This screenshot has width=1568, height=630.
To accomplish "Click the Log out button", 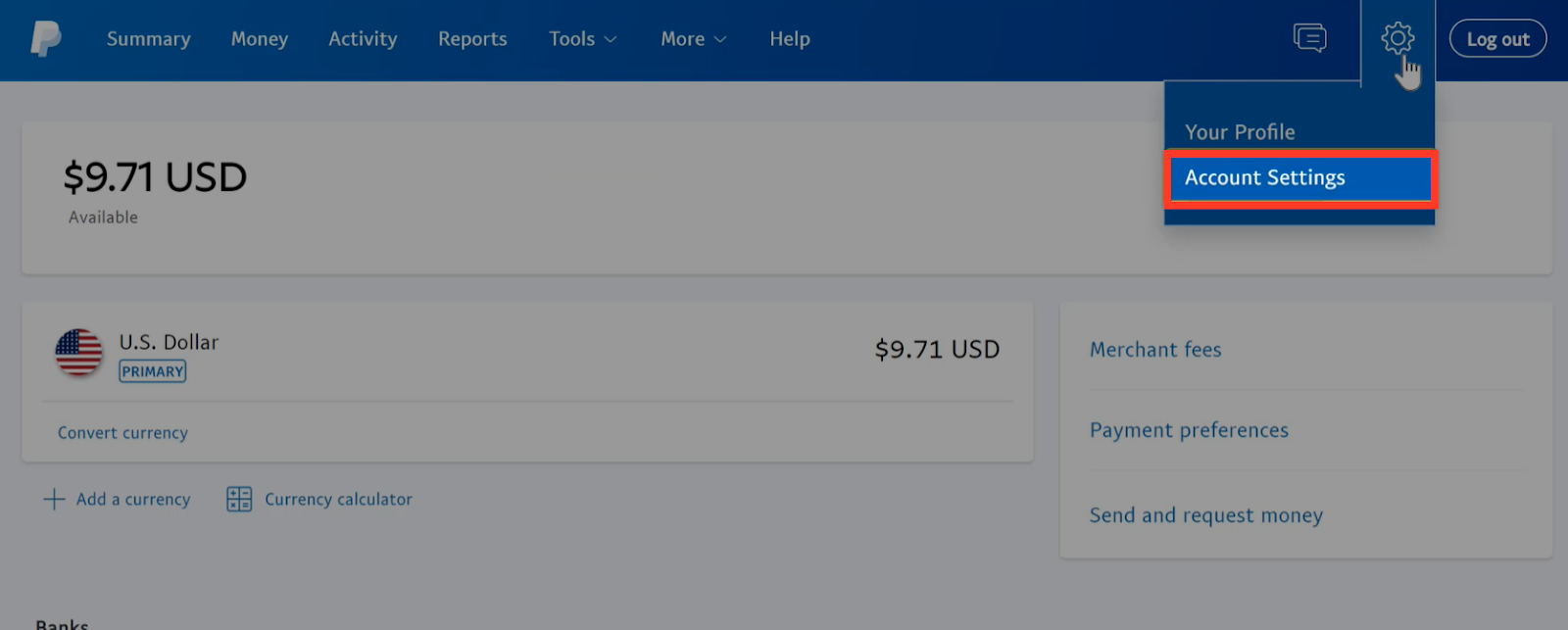I will 1497,39.
